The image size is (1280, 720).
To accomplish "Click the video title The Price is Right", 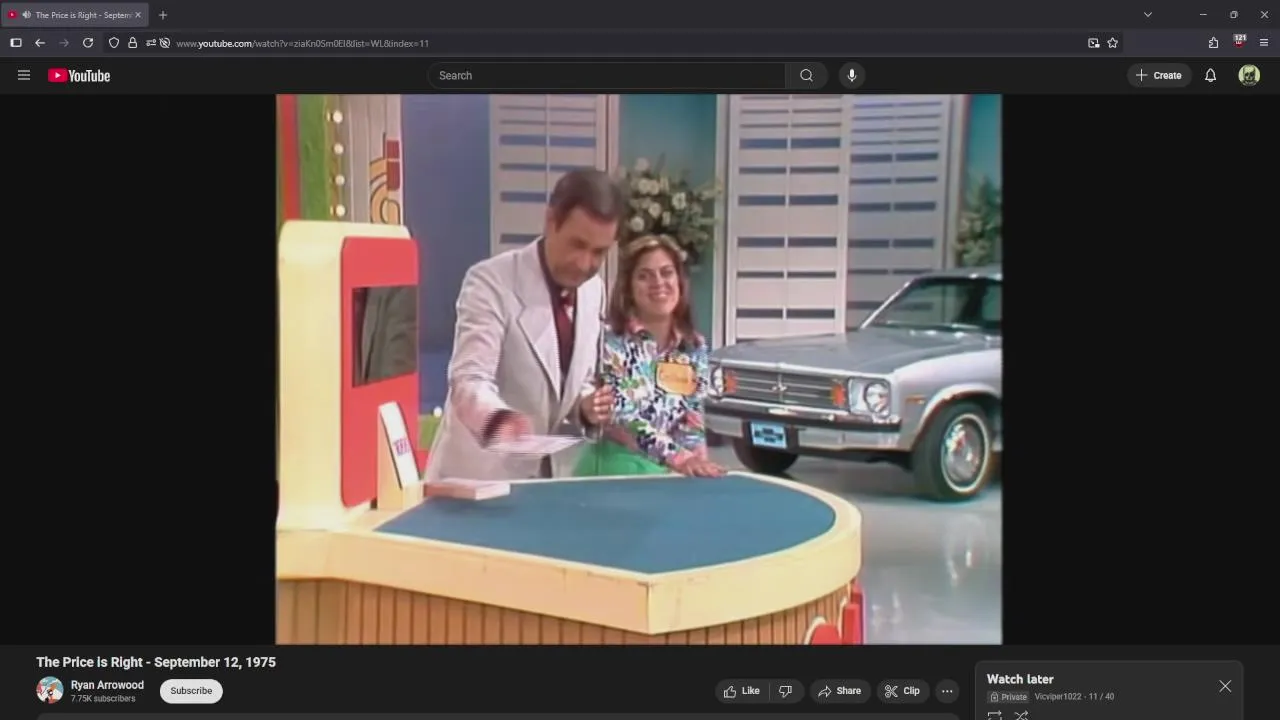I will click(156, 662).
